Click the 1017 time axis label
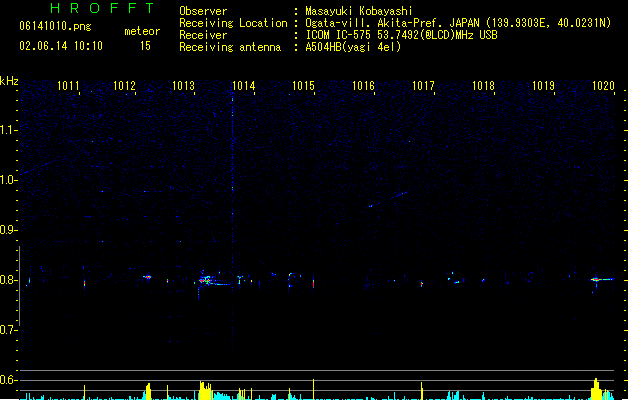 (423, 86)
